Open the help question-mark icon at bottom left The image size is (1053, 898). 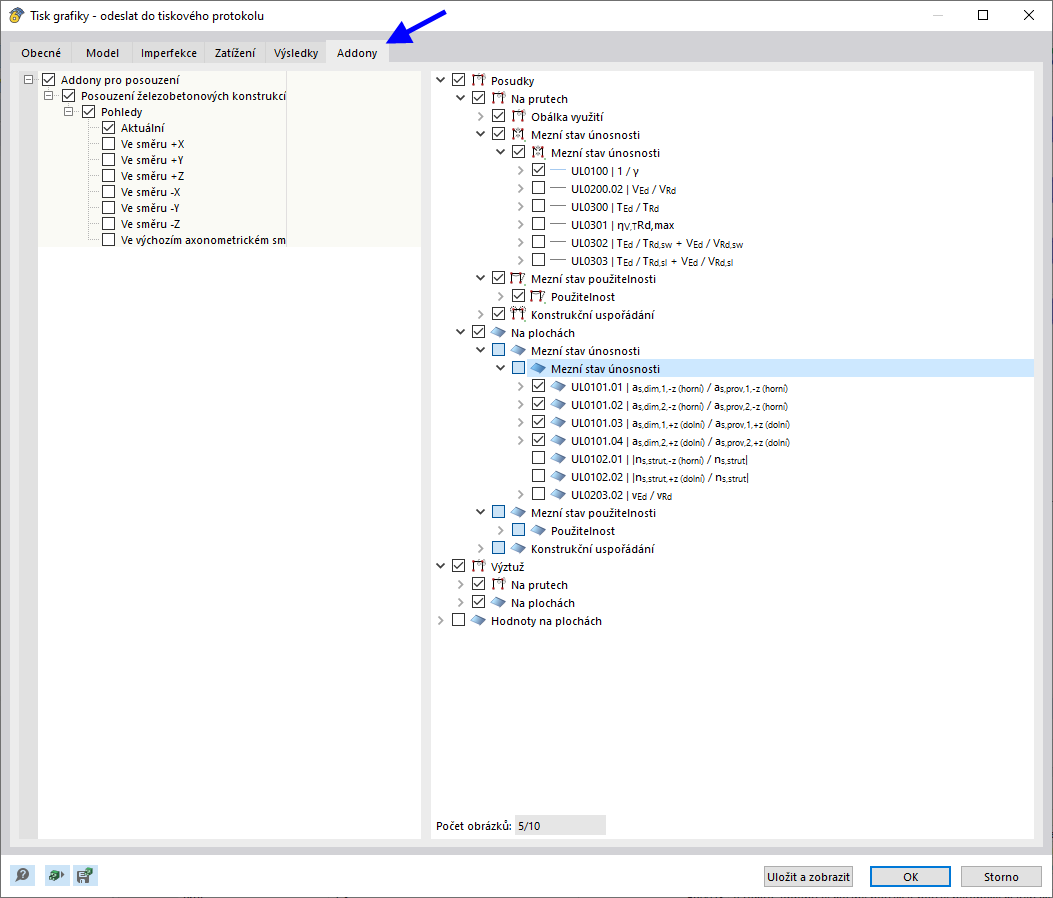[x=22, y=875]
